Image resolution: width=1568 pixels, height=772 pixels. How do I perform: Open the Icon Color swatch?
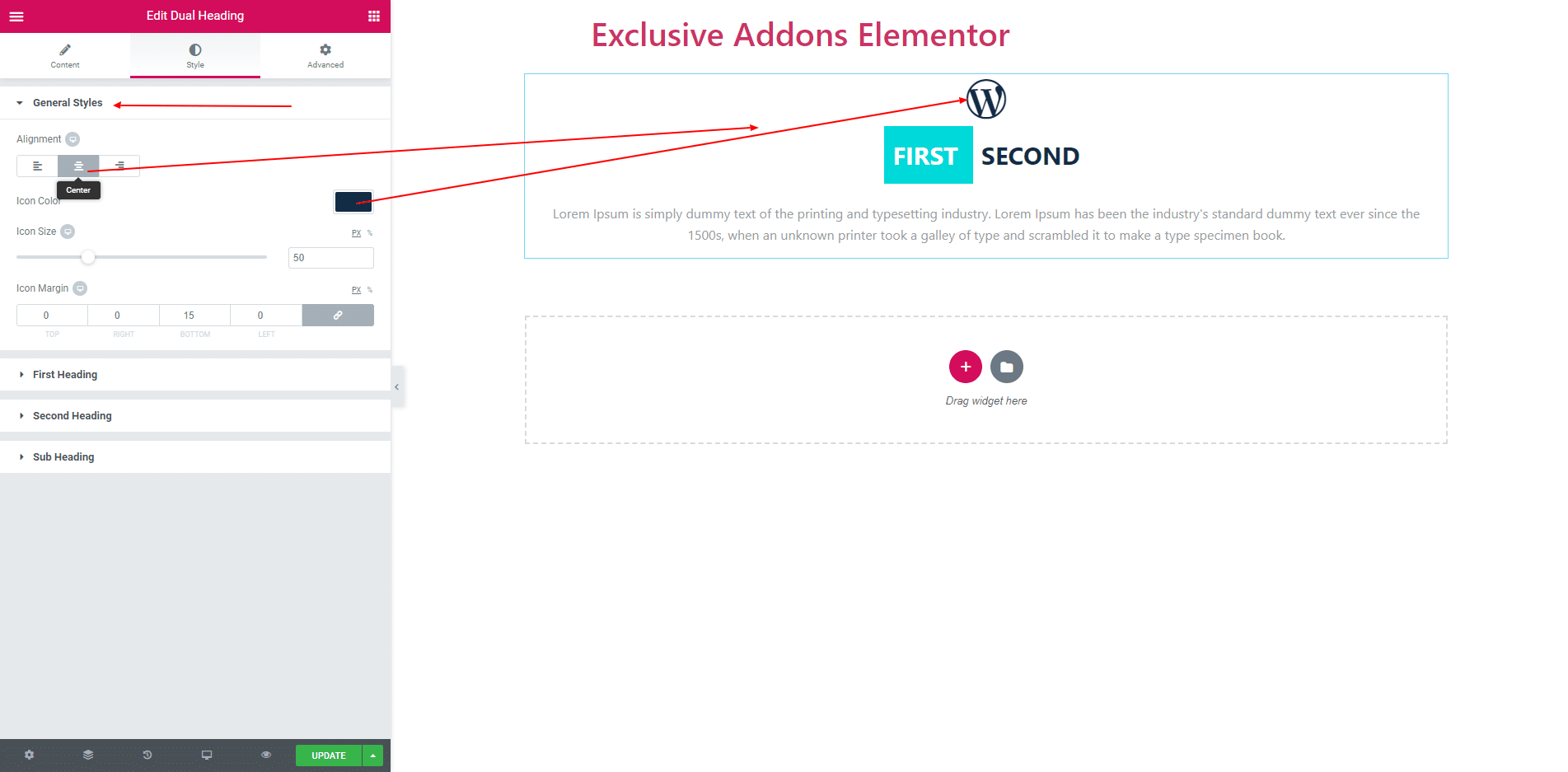353,202
